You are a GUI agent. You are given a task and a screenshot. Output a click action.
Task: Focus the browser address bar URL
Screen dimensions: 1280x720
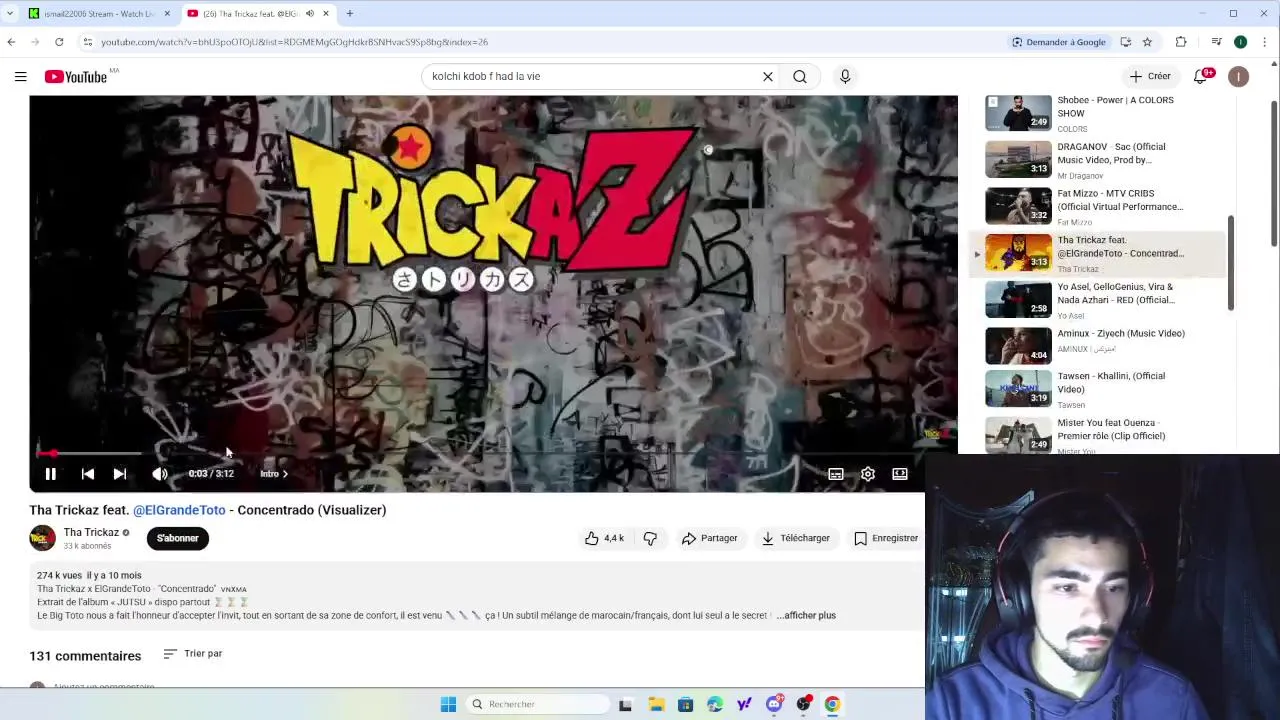pyautogui.click(x=294, y=42)
